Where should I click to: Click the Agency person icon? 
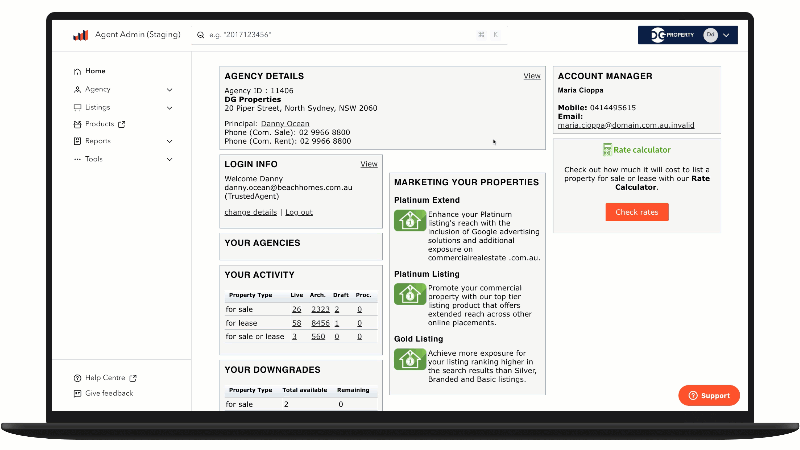click(78, 89)
